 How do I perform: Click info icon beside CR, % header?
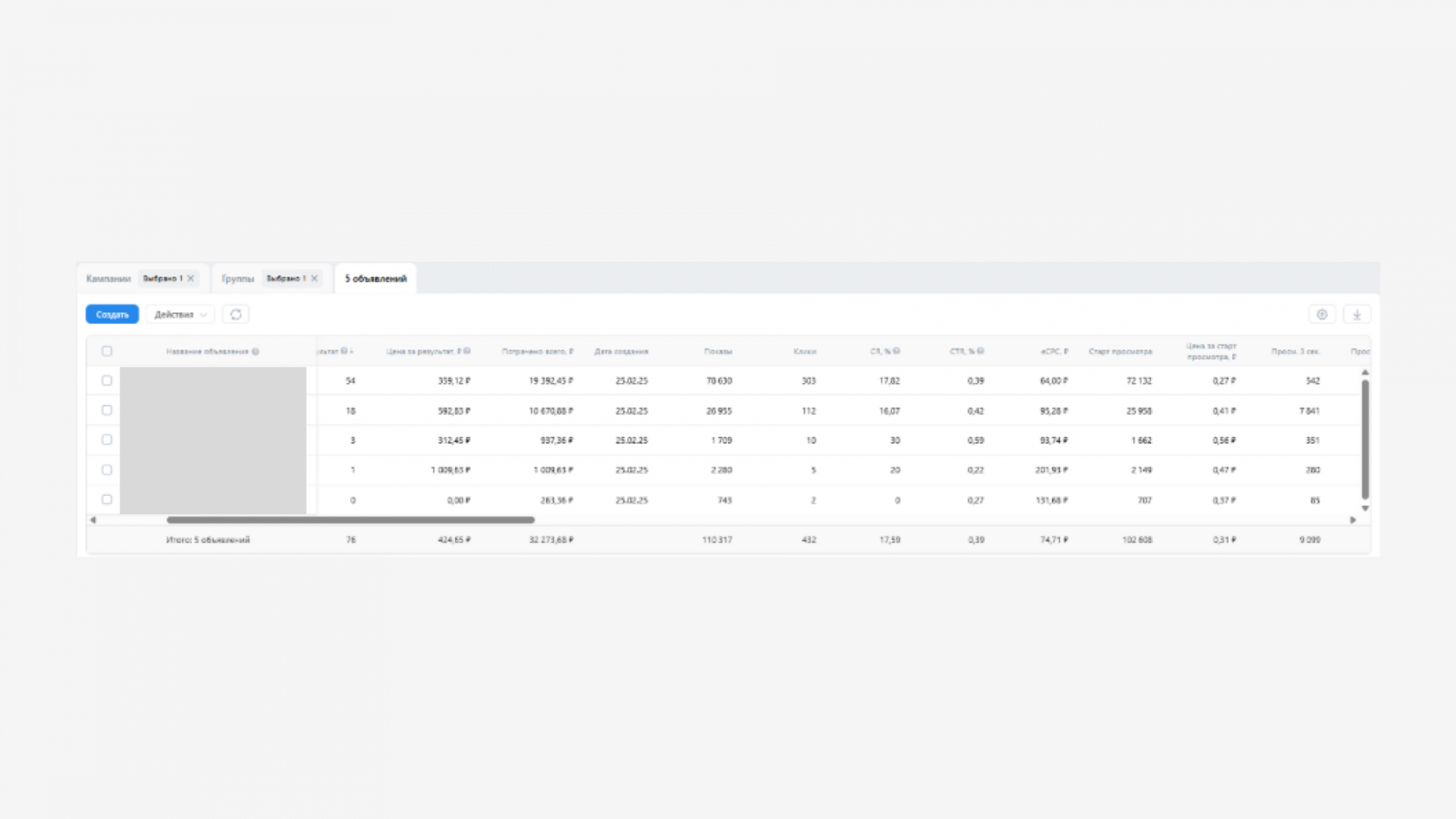point(896,351)
